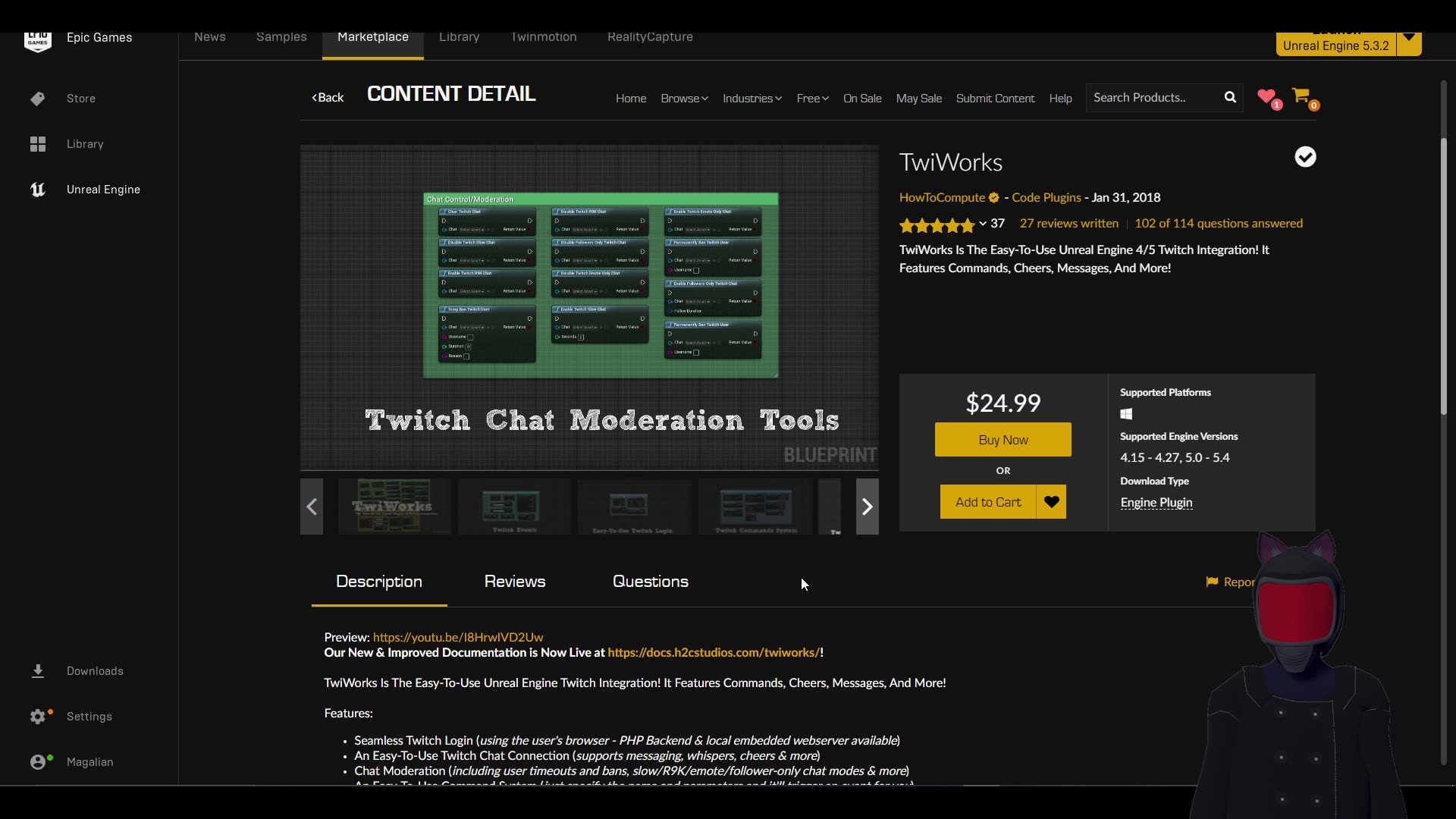
Task: Switch to the Reviews tab
Action: tap(515, 582)
